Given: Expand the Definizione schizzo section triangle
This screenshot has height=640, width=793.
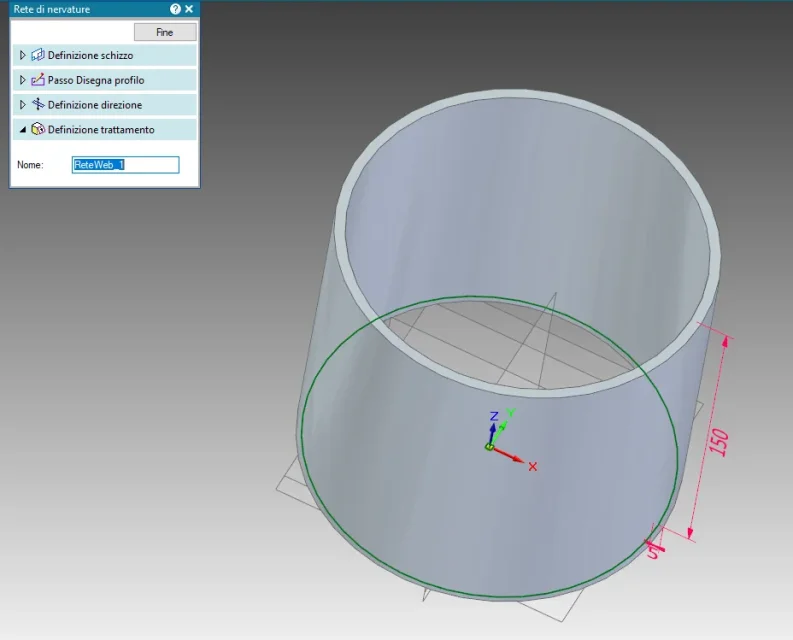Looking at the screenshot, I should pos(23,55).
